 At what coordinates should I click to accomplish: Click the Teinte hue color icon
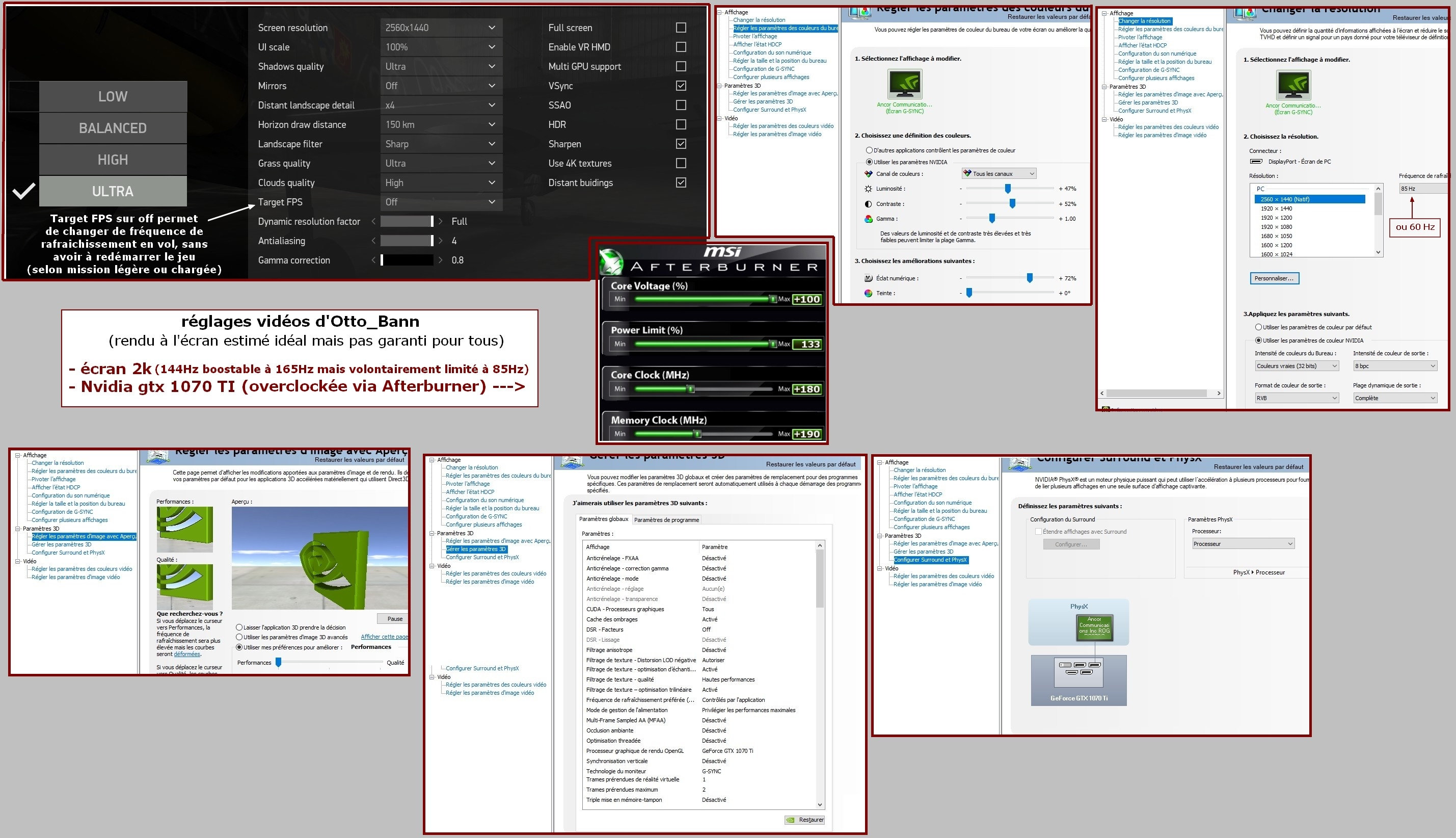pyautogui.click(x=868, y=293)
